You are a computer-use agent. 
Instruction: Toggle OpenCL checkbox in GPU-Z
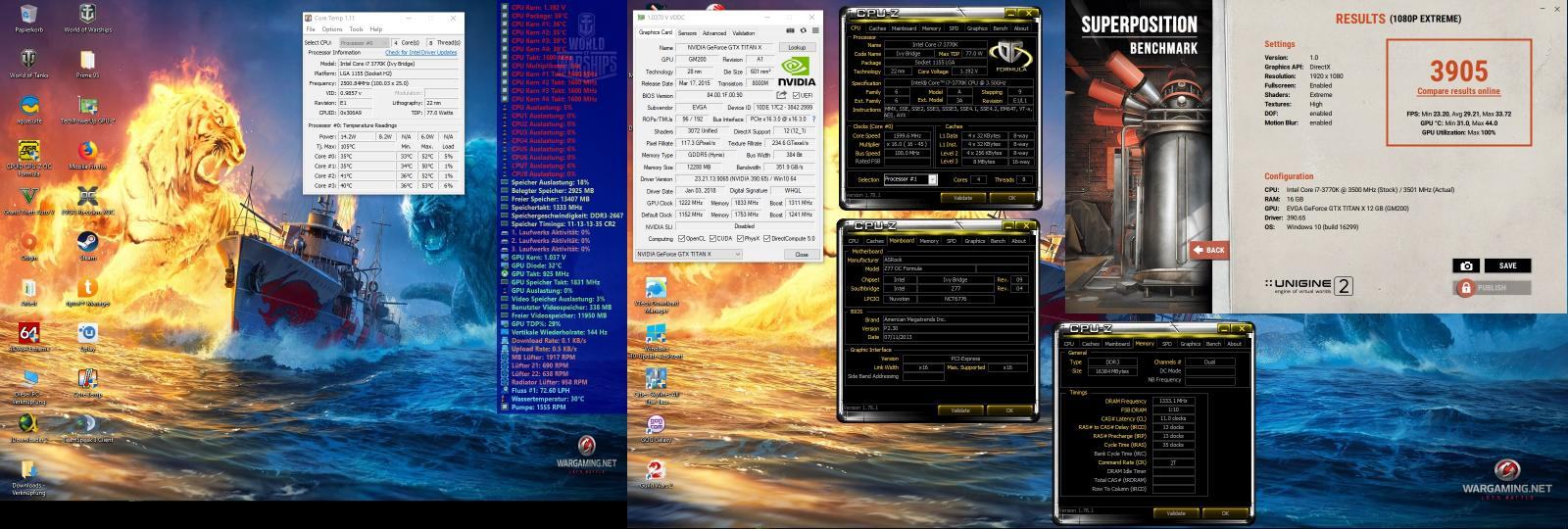683,238
